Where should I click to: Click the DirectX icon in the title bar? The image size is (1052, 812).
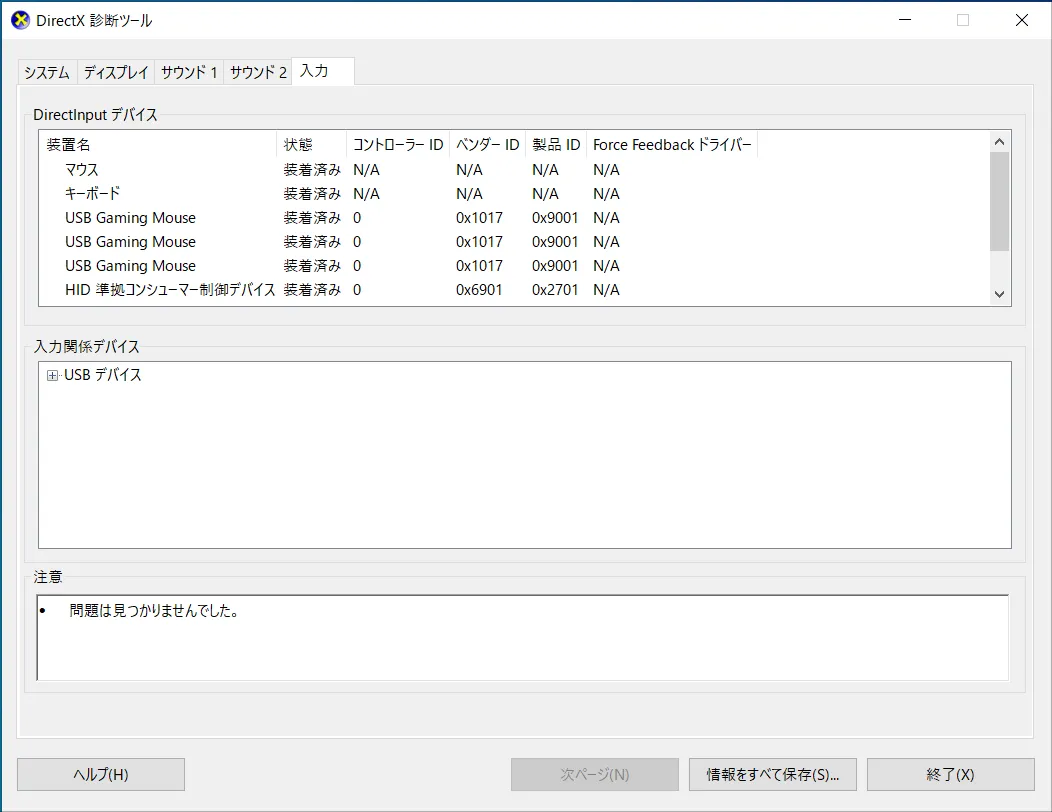tap(21, 20)
